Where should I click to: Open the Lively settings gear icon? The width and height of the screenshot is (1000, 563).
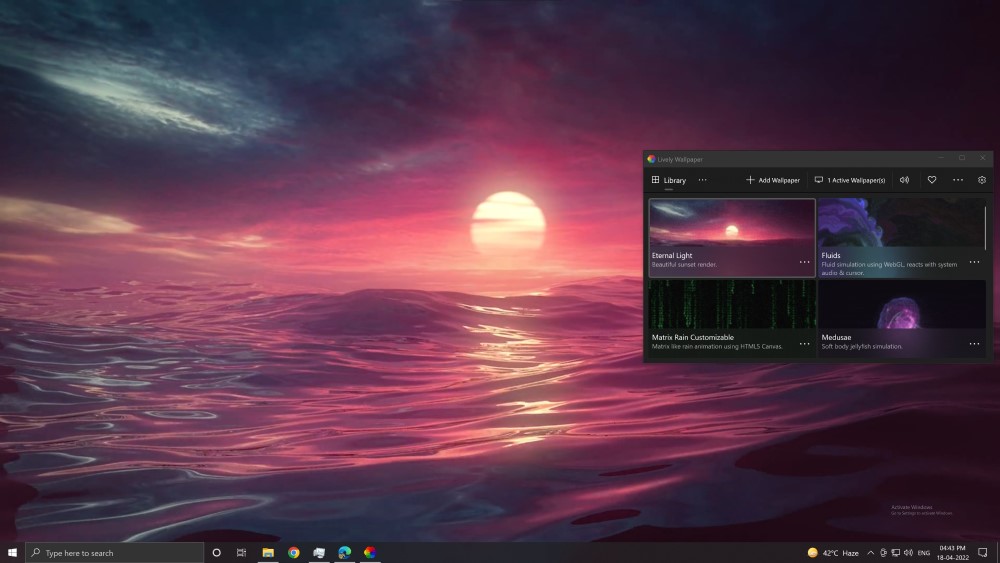click(x=982, y=180)
